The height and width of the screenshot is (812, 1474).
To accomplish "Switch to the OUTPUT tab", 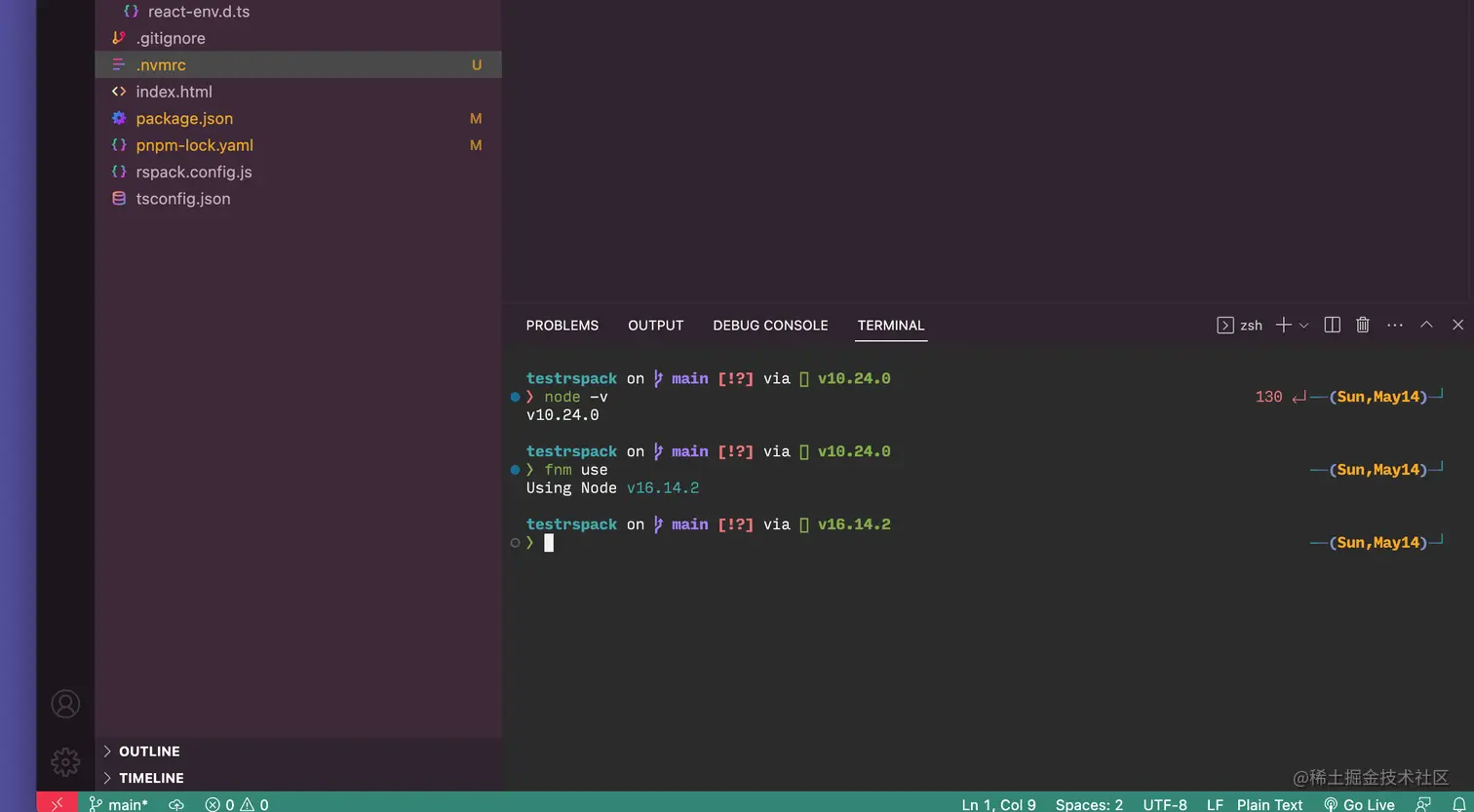I will click(656, 326).
